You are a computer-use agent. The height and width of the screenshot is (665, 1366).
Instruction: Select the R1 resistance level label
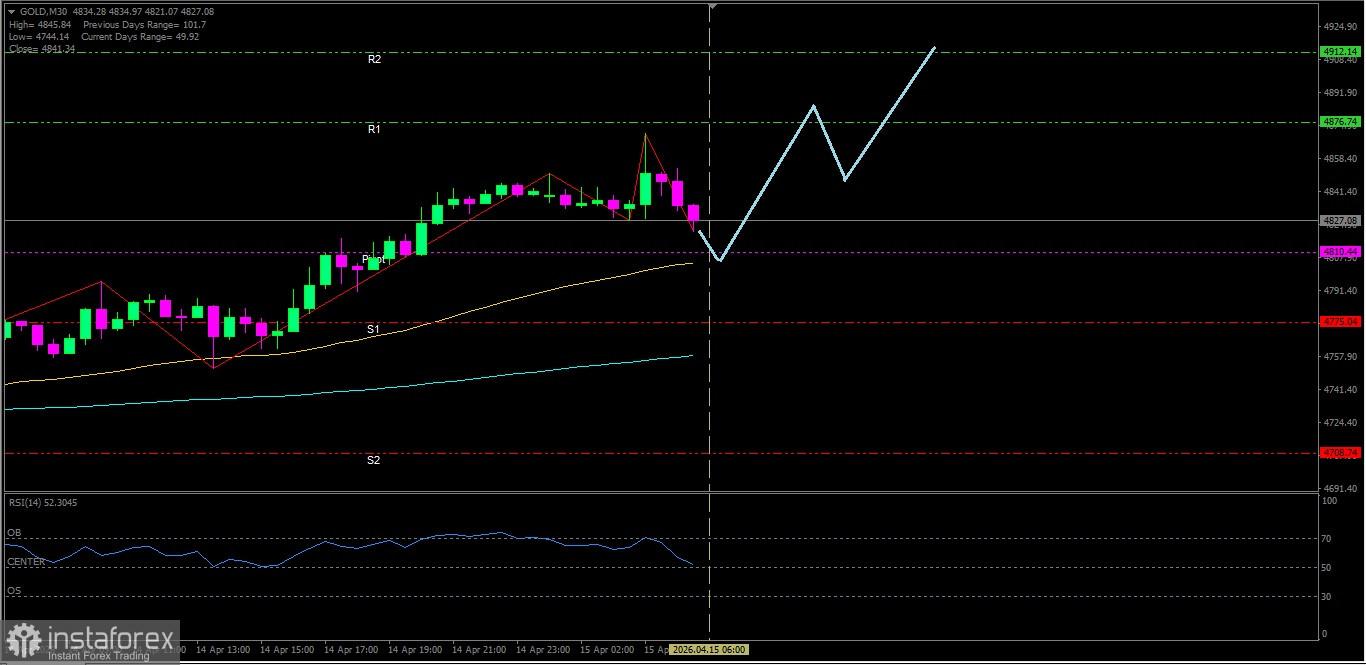coord(374,129)
